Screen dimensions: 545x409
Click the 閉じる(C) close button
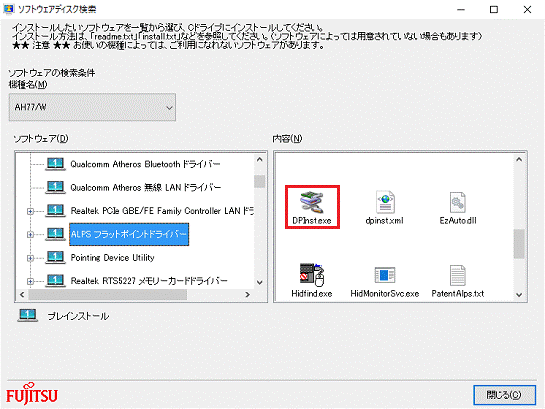click(x=504, y=395)
